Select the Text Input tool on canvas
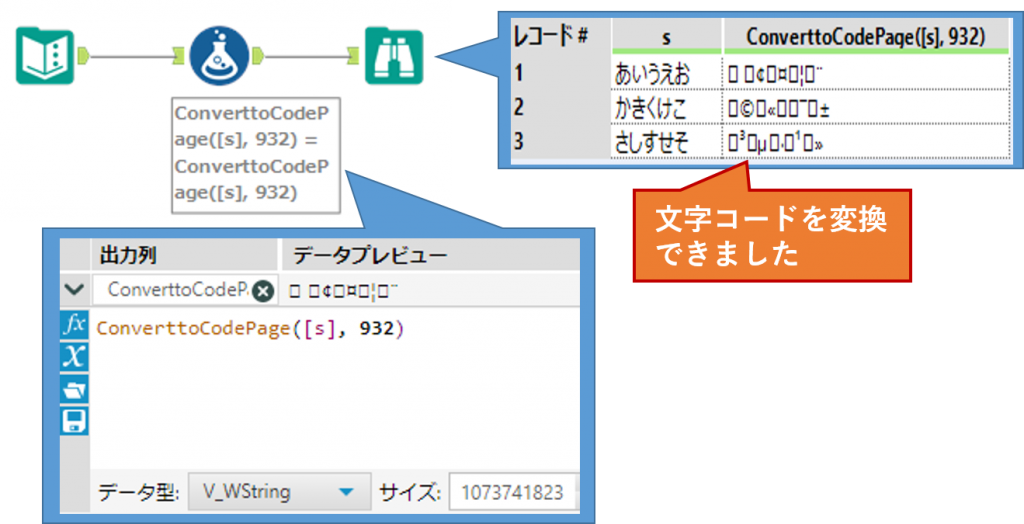 point(45,56)
